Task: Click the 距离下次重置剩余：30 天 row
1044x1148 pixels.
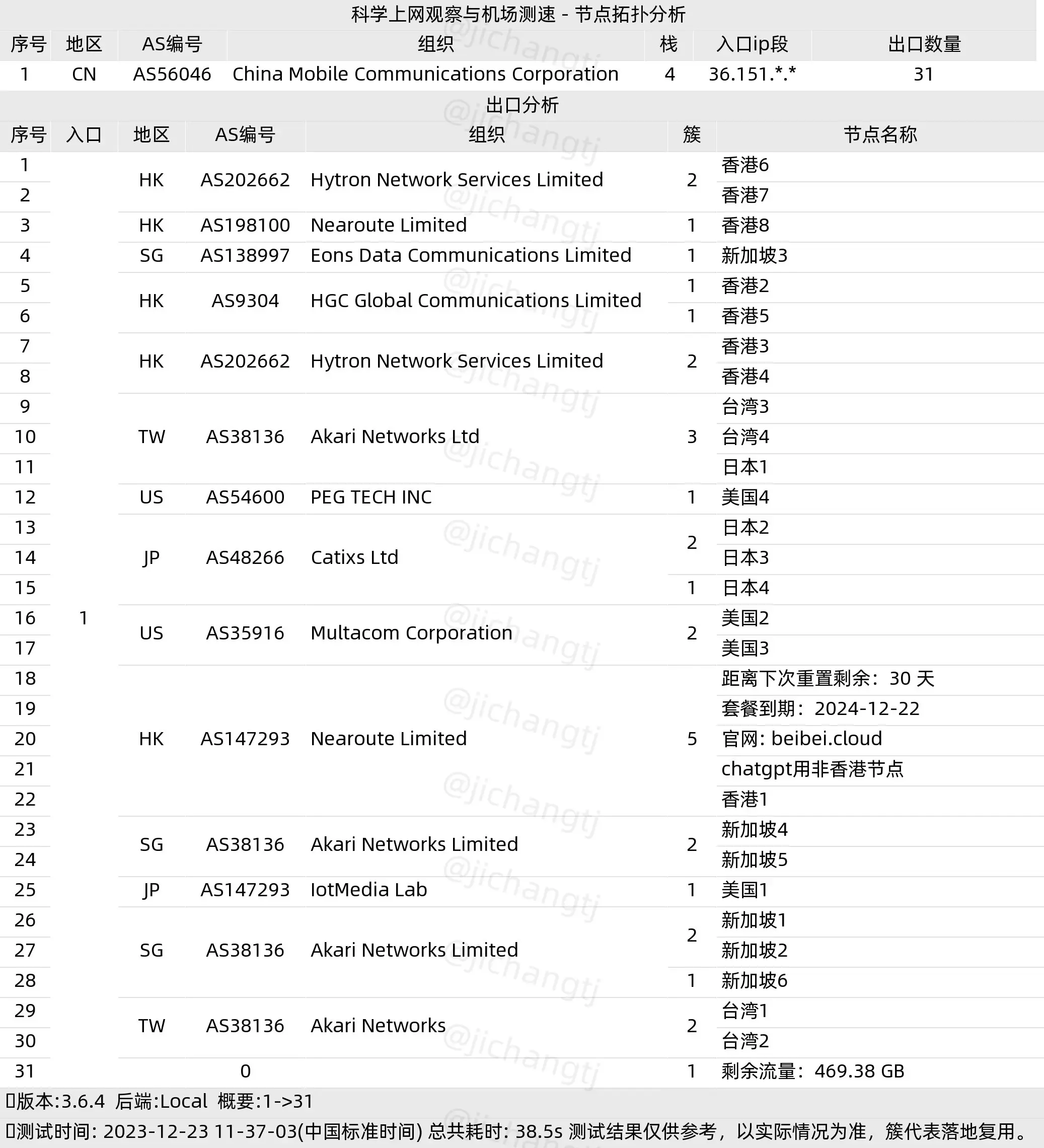Action: (828, 678)
